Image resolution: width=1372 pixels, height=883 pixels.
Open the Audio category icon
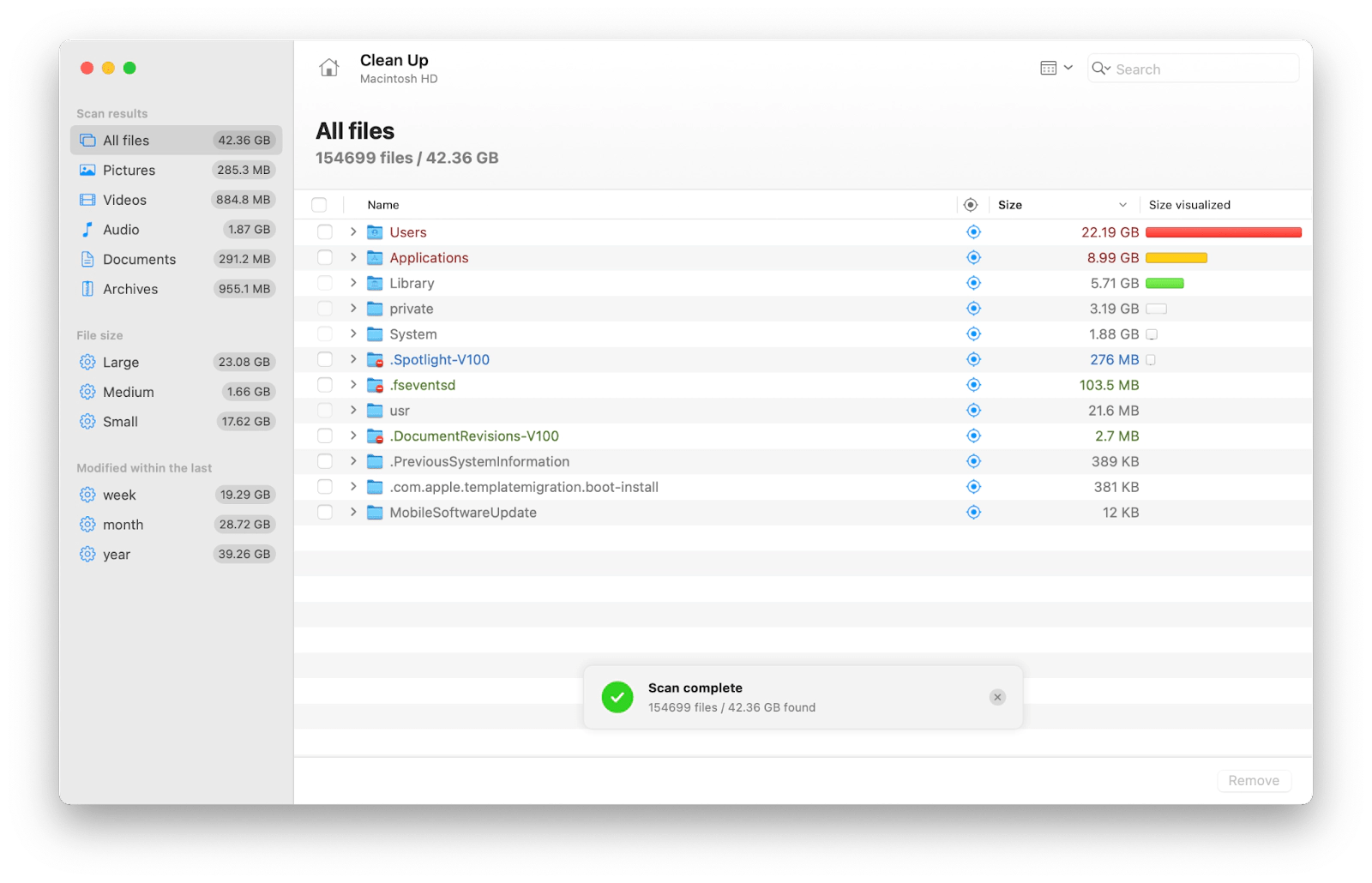coord(87,229)
